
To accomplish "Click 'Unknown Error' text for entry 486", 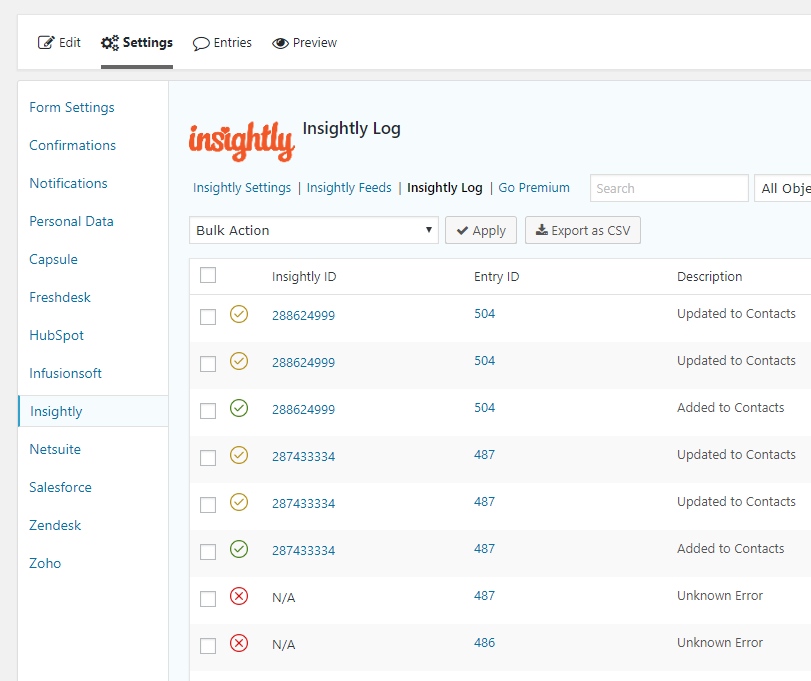I will pyautogui.click(x=720, y=643).
